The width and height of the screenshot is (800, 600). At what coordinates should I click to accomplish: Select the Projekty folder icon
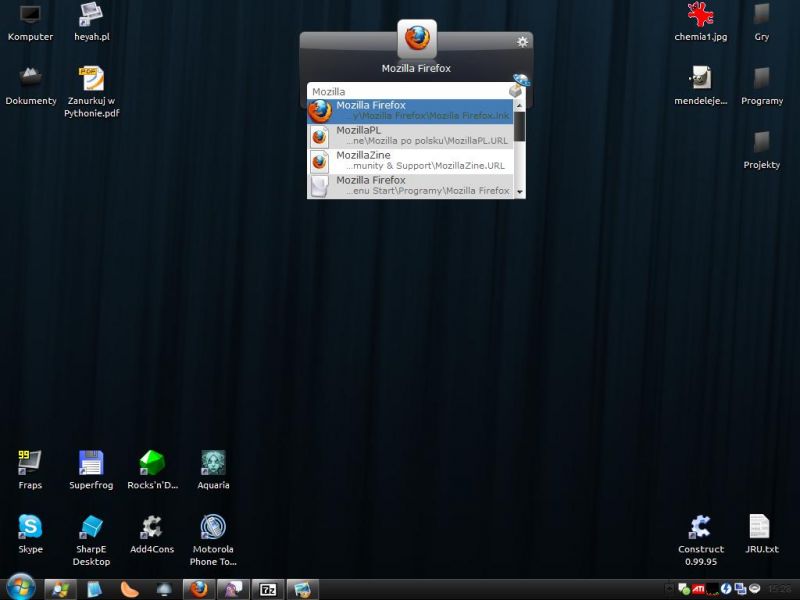pyautogui.click(x=762, y=151)
